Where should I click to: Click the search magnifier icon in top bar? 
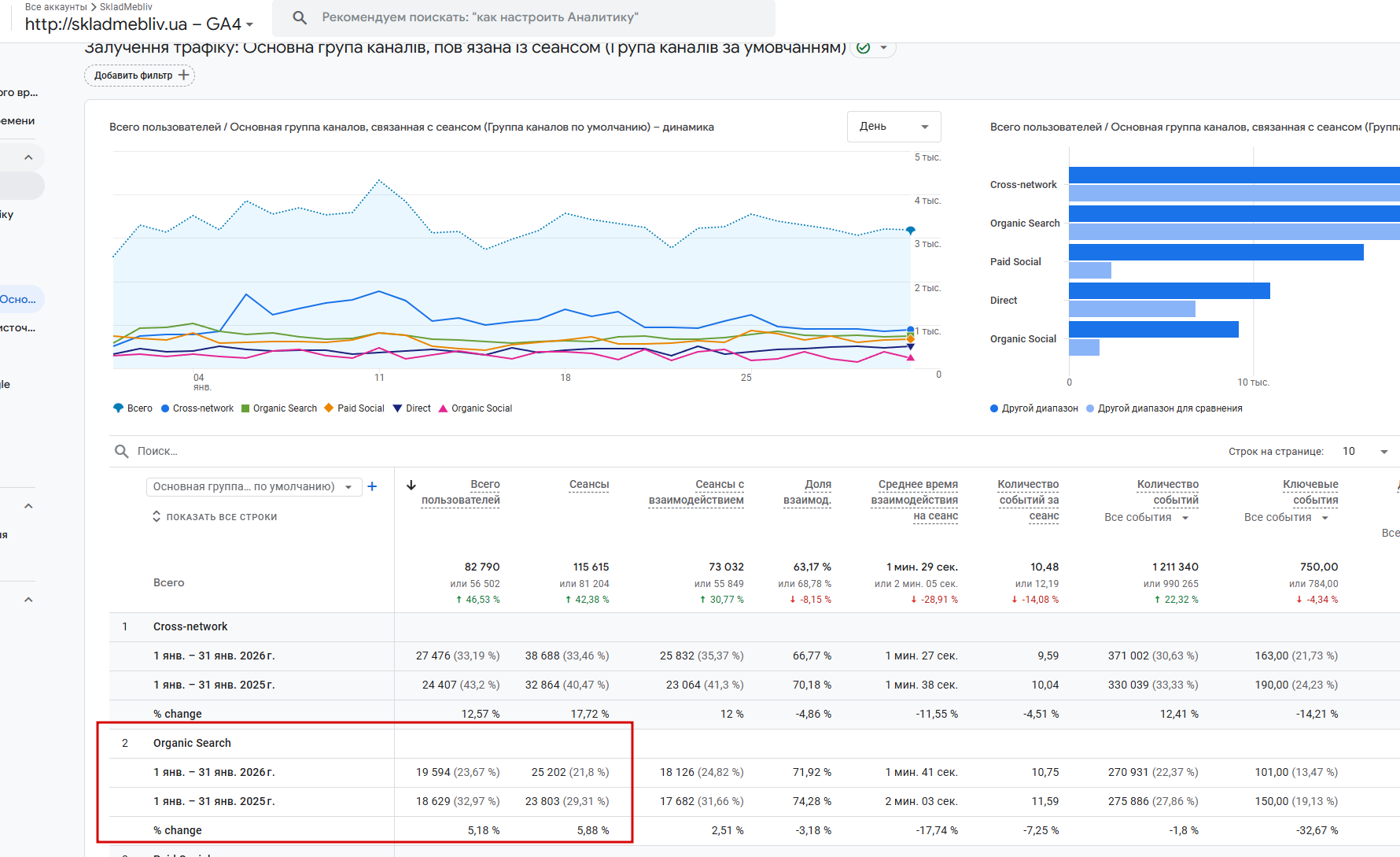(300, 17)
